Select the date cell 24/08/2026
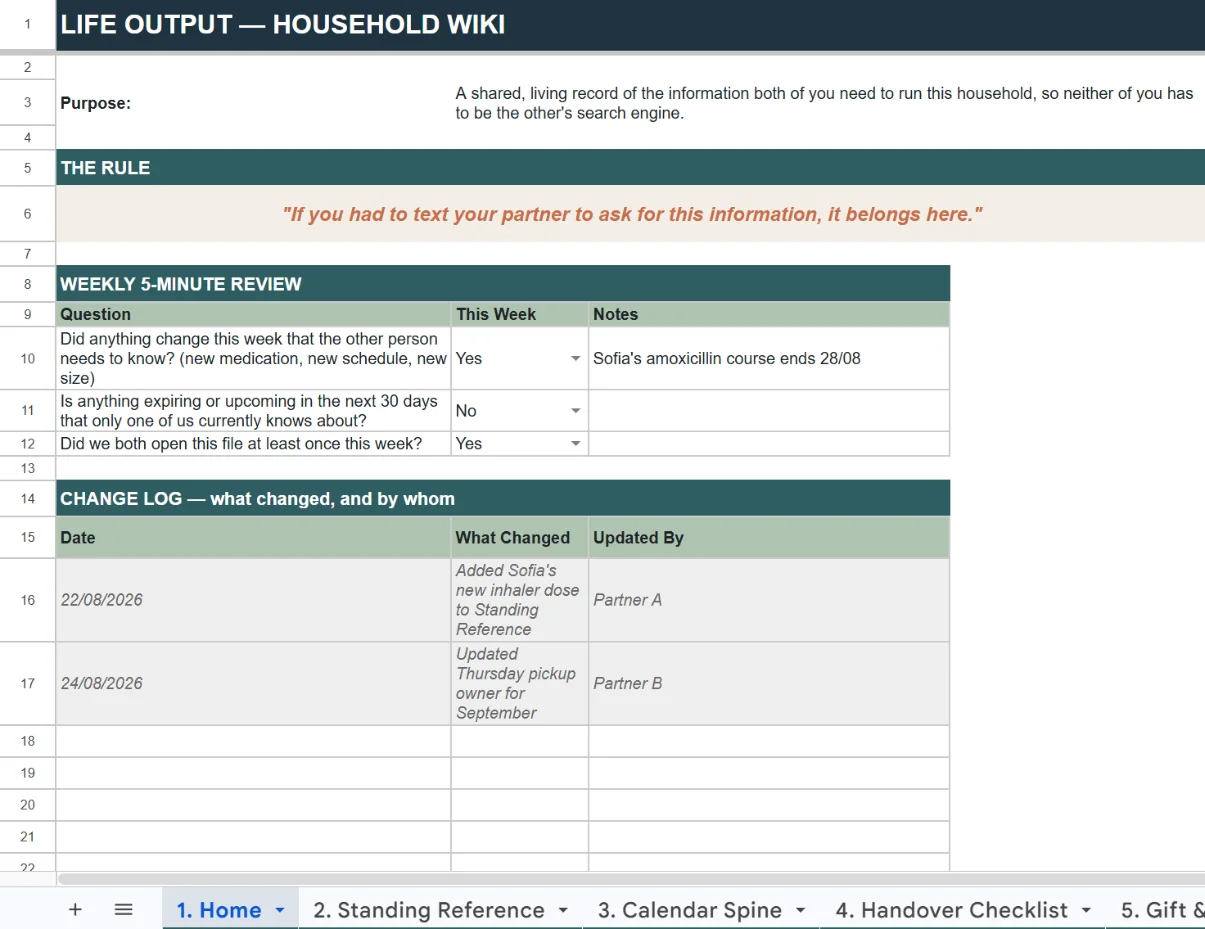 tap(253, 683)
